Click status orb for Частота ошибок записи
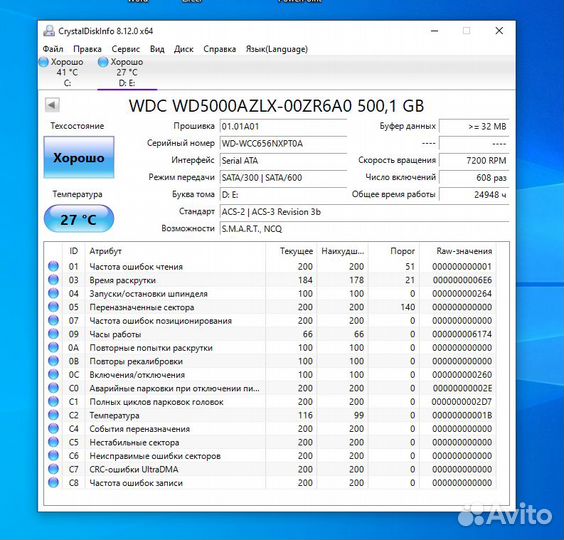564x540 pixels. [53, 482]
